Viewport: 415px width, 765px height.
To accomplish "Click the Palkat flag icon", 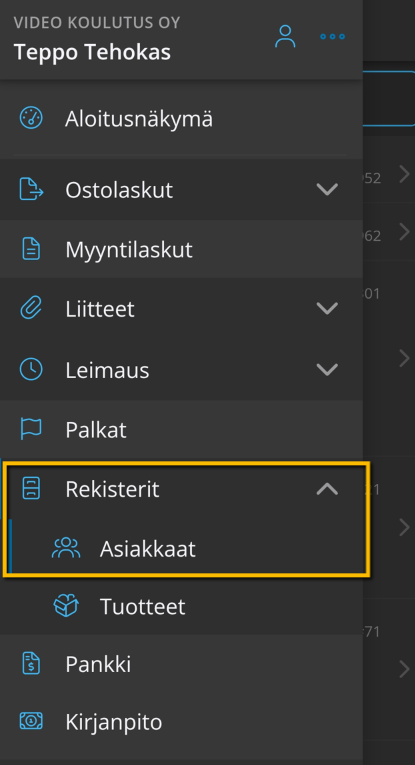I will click(x=31, y=429).
